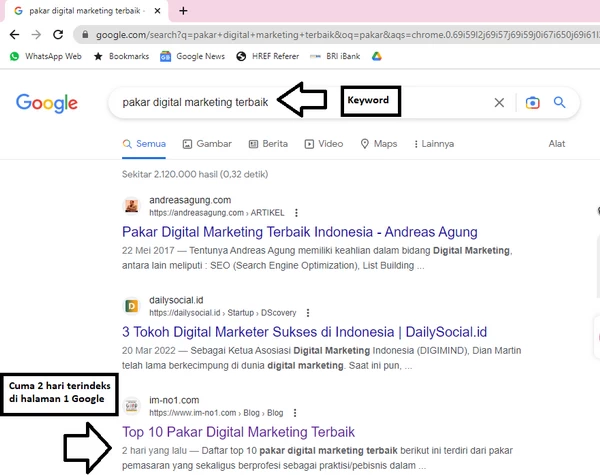600x475 pixels.
Task: Click the Google logo
Action: tap(47, 103)
